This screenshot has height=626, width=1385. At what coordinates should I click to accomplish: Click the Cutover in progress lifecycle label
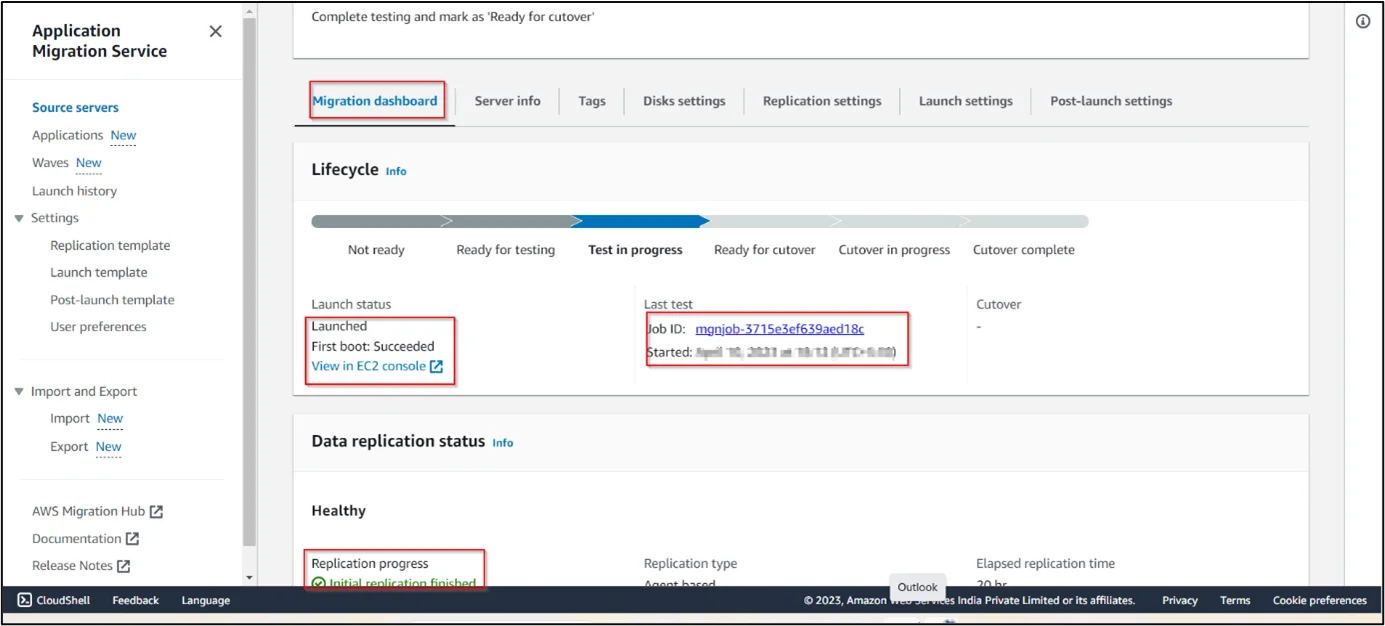click(x=895, y=250)
